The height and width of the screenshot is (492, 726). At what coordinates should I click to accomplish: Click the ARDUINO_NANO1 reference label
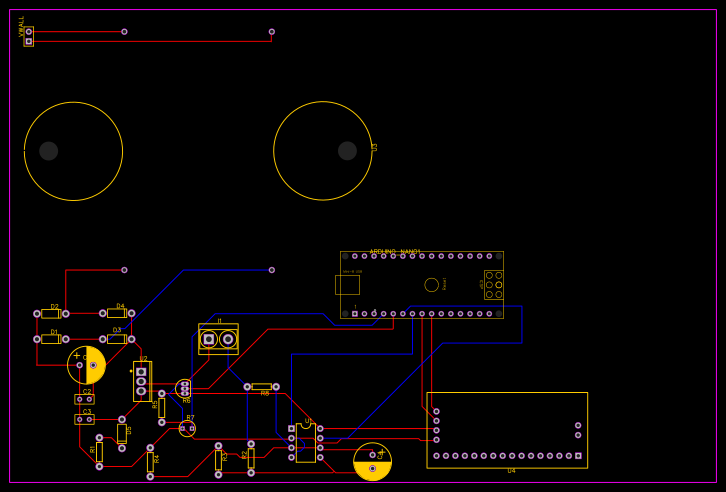tap(395, 252)
